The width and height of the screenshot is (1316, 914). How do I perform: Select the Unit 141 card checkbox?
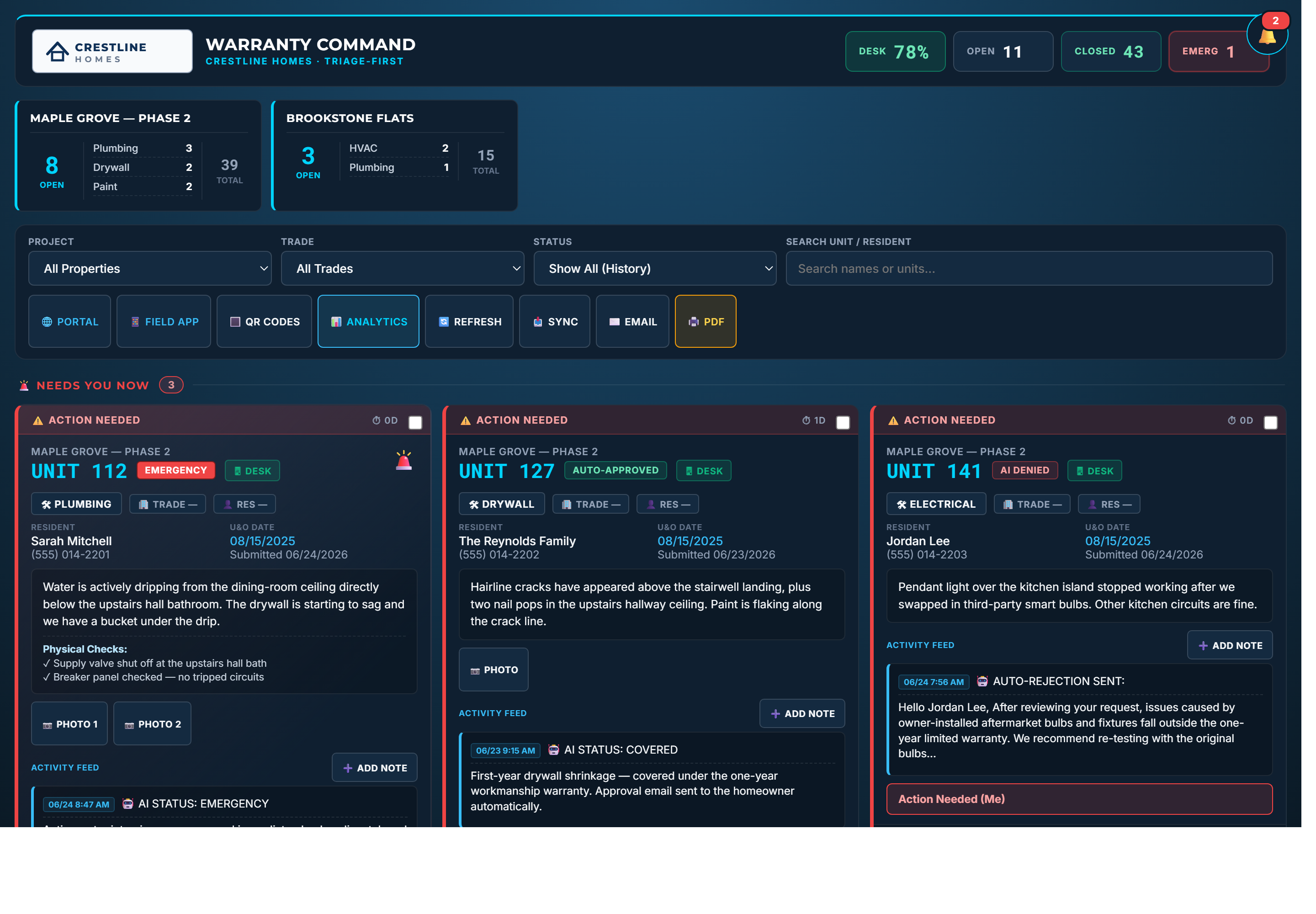click(x=1270, y=423)
